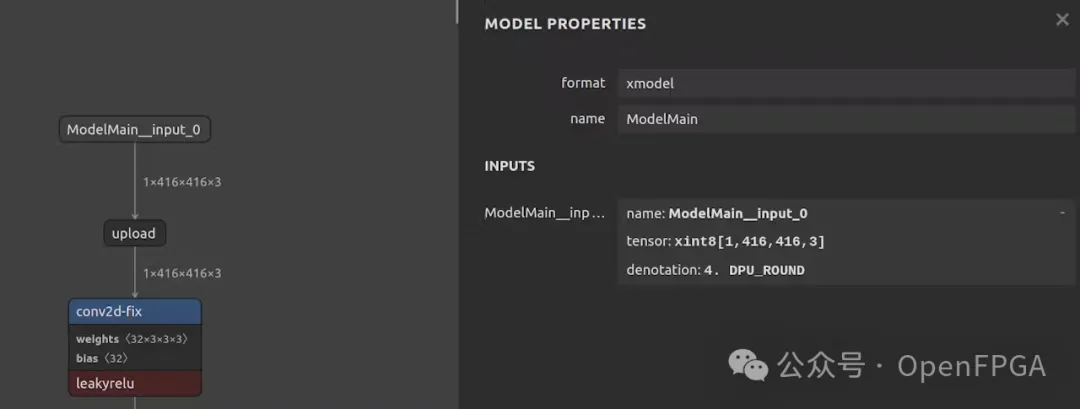This screenshot has height=409, width=1080.
Task: Click the conv2d-fix node header
Action: (135, 312)
